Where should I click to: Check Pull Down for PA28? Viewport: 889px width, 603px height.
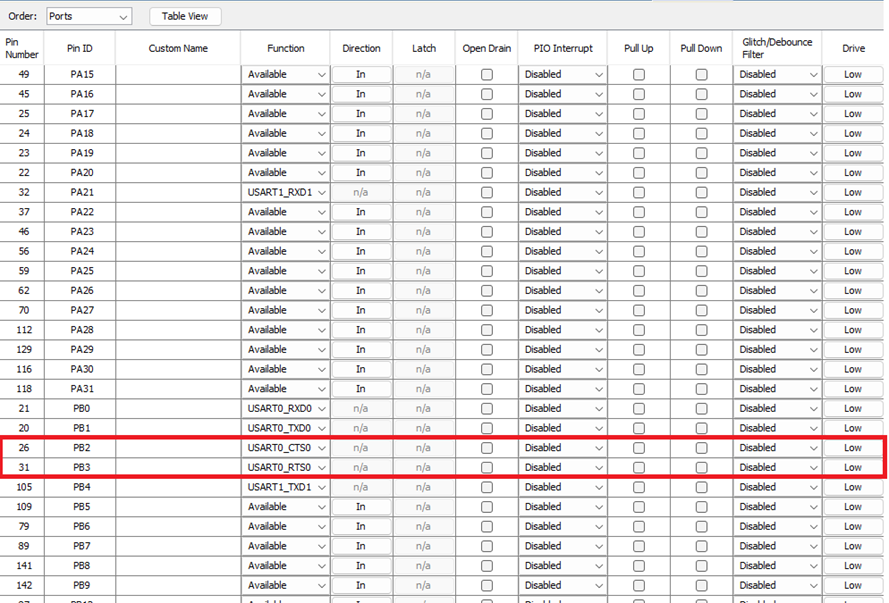[x=701, y=330]
